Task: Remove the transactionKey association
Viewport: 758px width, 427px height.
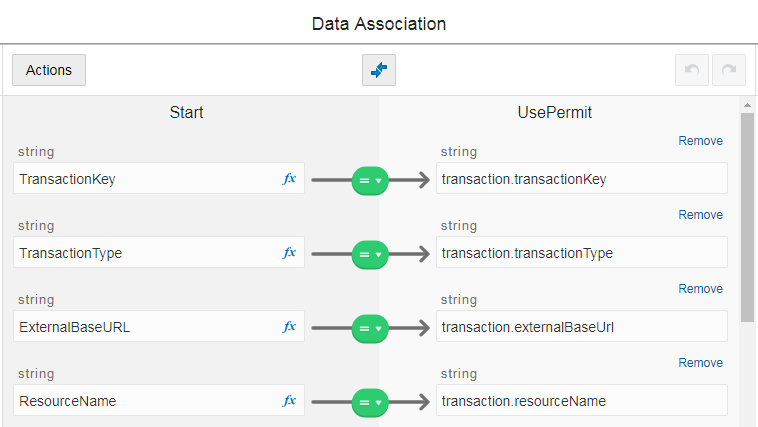Action: (700, 141)
